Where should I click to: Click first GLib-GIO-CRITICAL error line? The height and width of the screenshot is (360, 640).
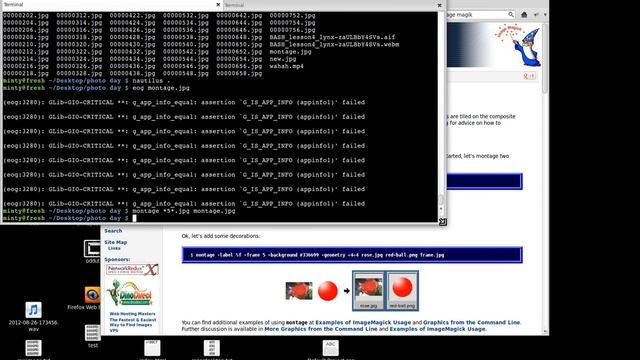click(x=184, y=102)
